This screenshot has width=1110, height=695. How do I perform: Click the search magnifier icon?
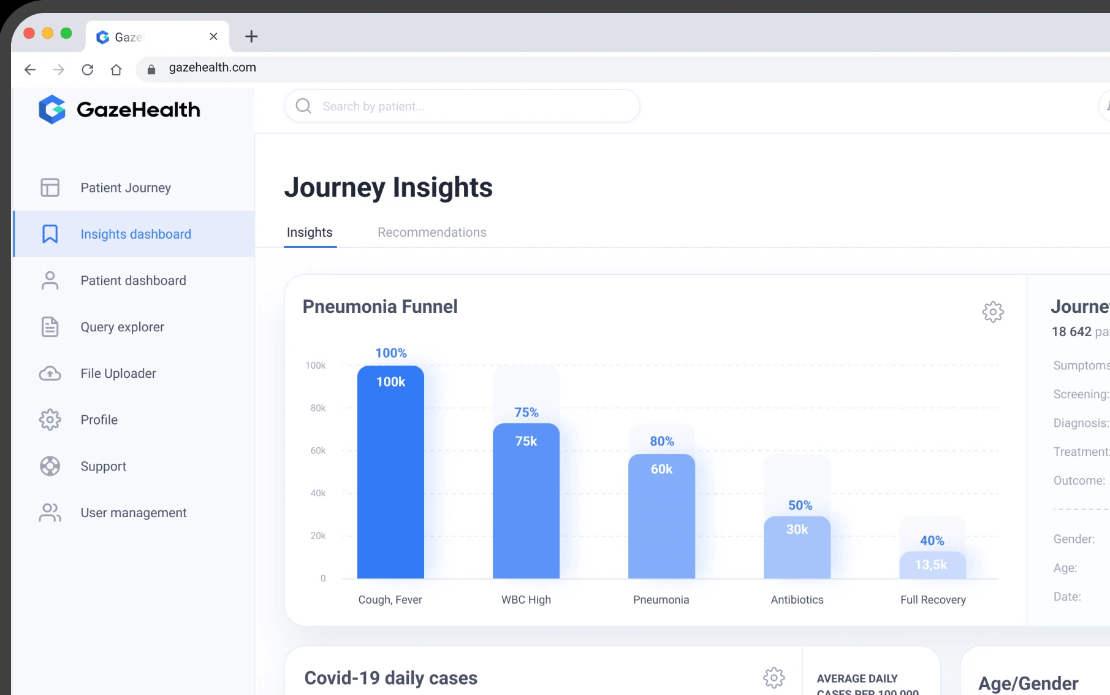tap(304, 106)
